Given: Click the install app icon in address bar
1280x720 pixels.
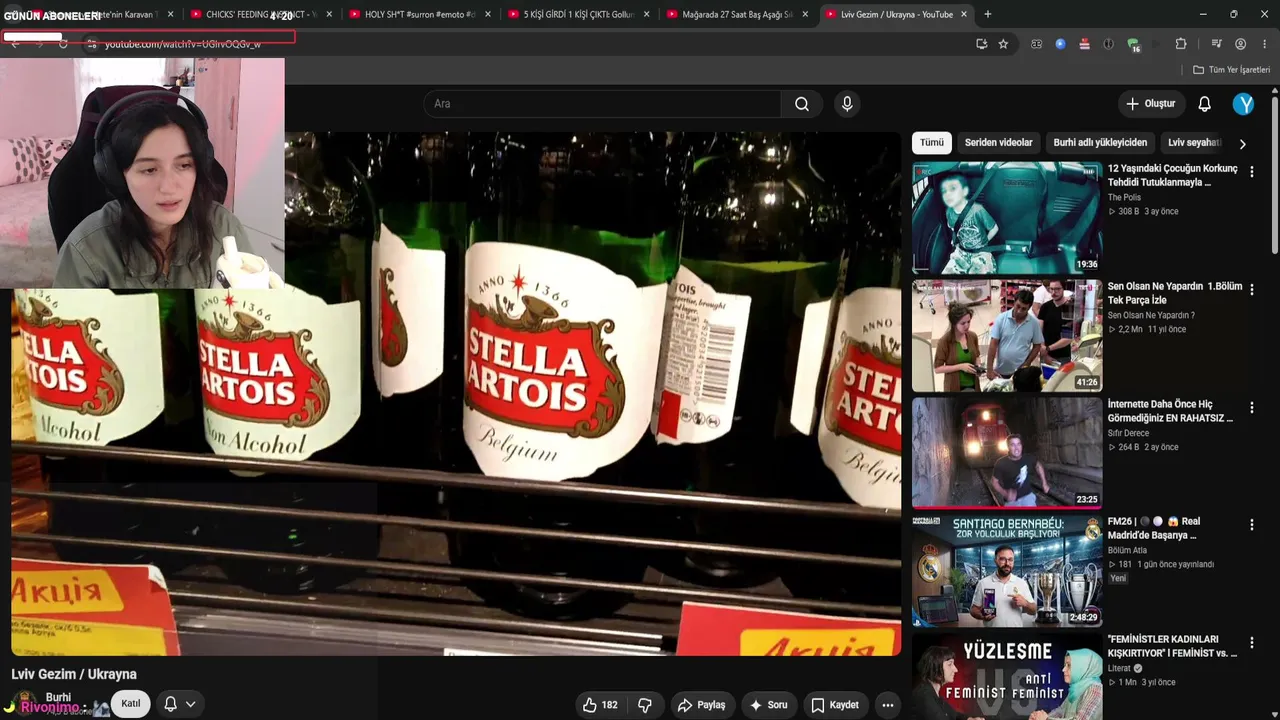Looking at the screenshot, I should coord(981,44).
